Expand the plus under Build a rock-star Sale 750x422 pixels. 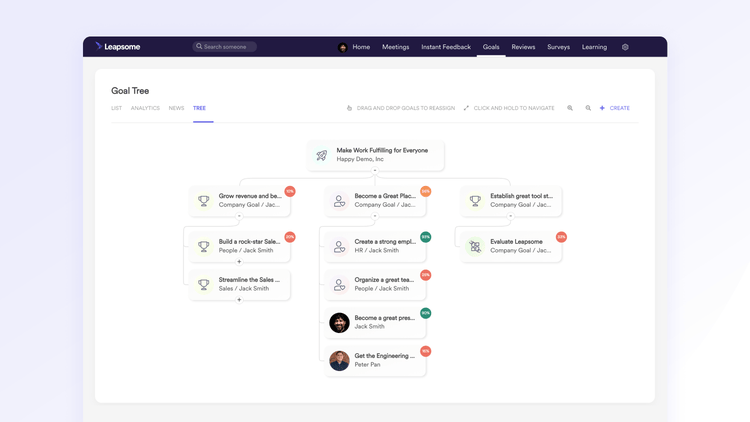click(x=239, y=262)
